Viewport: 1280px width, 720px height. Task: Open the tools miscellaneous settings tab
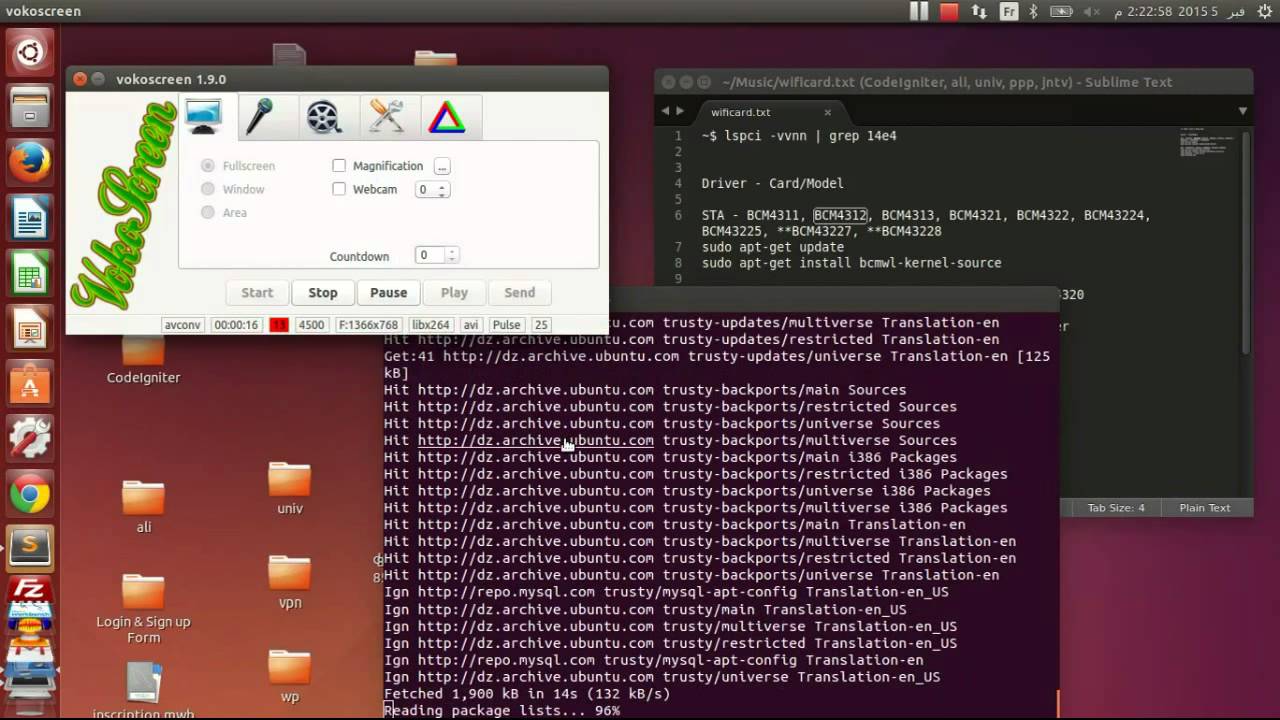386,117
